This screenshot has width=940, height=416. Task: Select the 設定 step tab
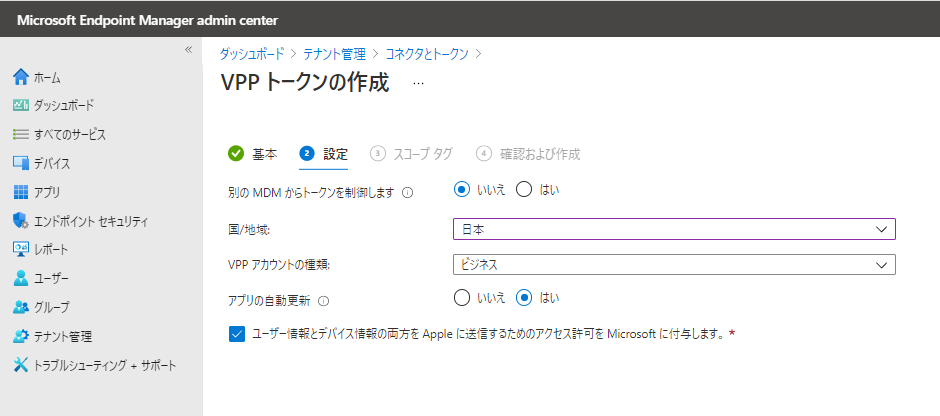pyautogui.click(x=323, y=154)
